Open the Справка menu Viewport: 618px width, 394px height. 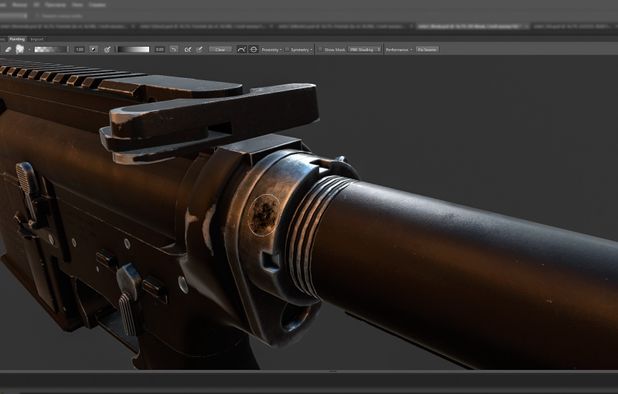coord(97,5)
